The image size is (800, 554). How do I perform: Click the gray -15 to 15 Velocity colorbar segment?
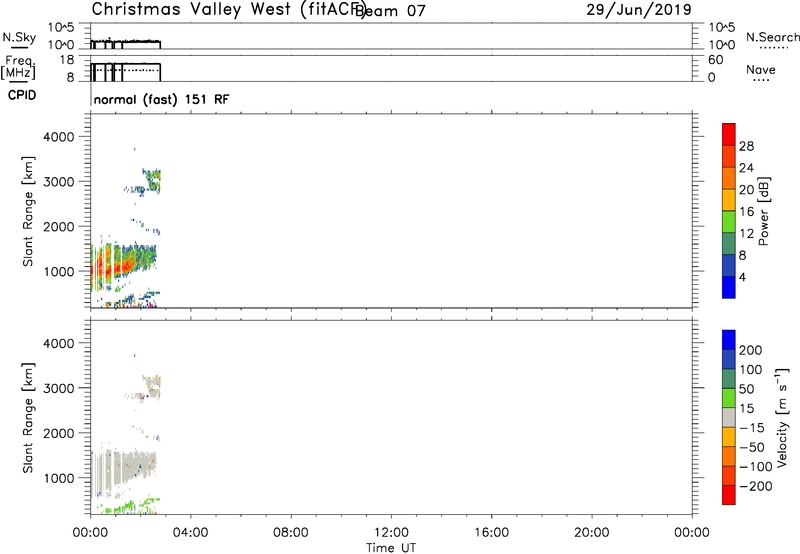(x=729, y=417)
